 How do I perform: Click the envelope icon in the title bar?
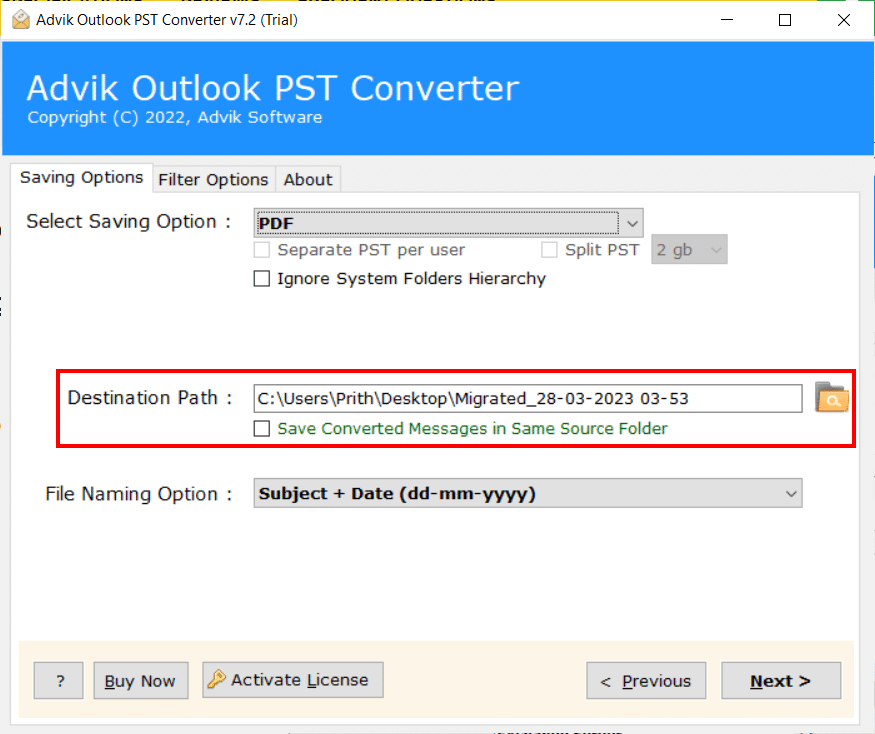(x=21, y=18)
